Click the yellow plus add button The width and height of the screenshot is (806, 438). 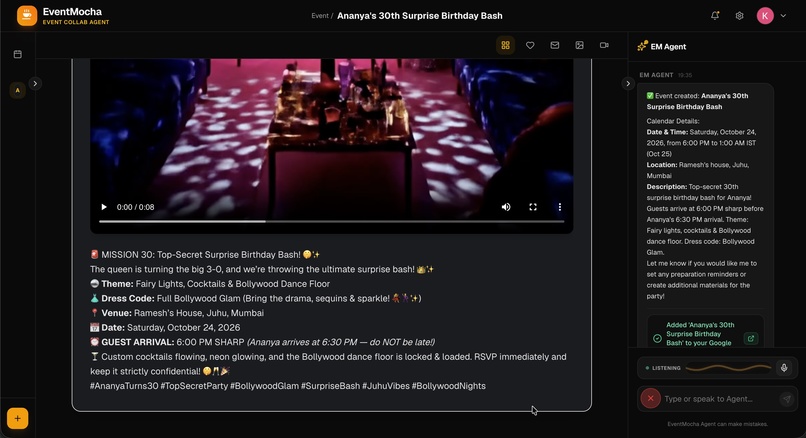17,418
